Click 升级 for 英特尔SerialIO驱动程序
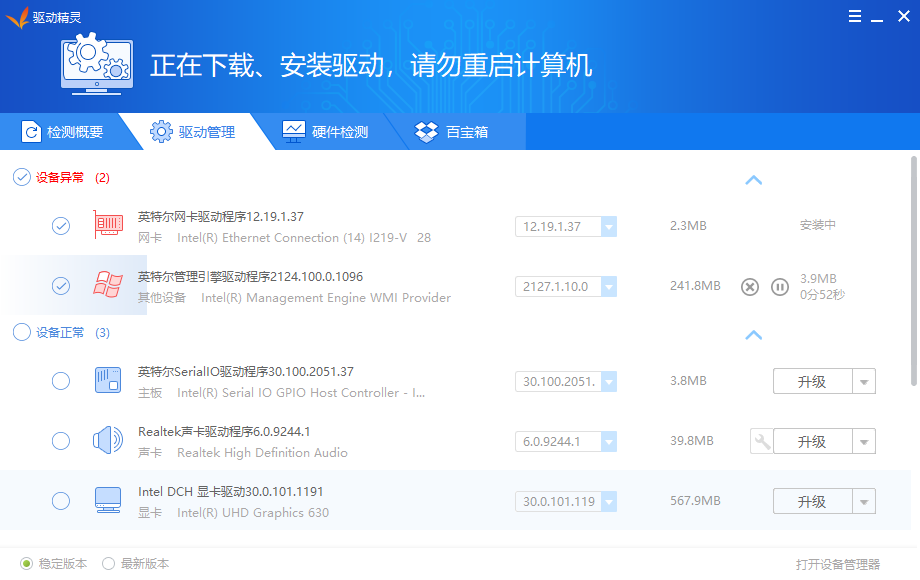 pos(813,381)
